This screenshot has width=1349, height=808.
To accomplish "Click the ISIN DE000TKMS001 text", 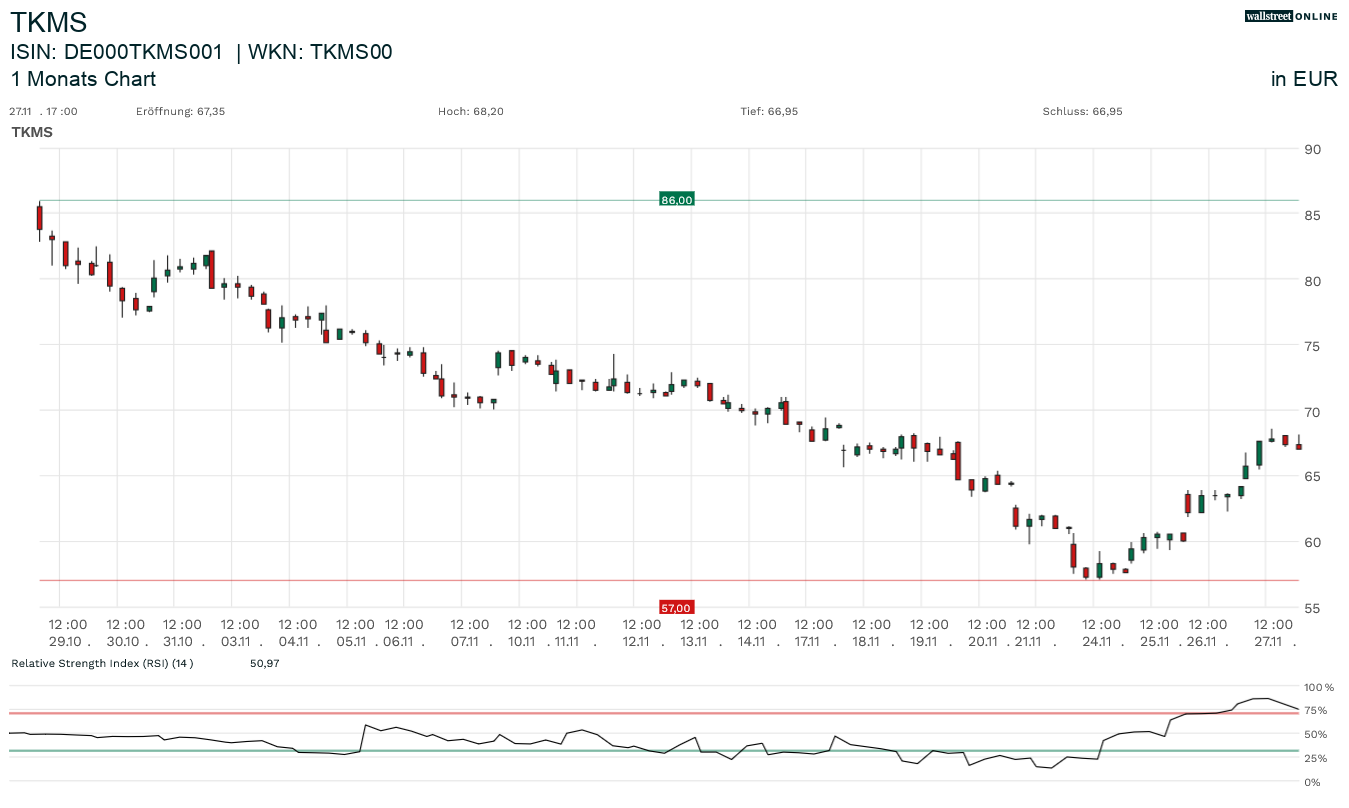I will 116,52.
